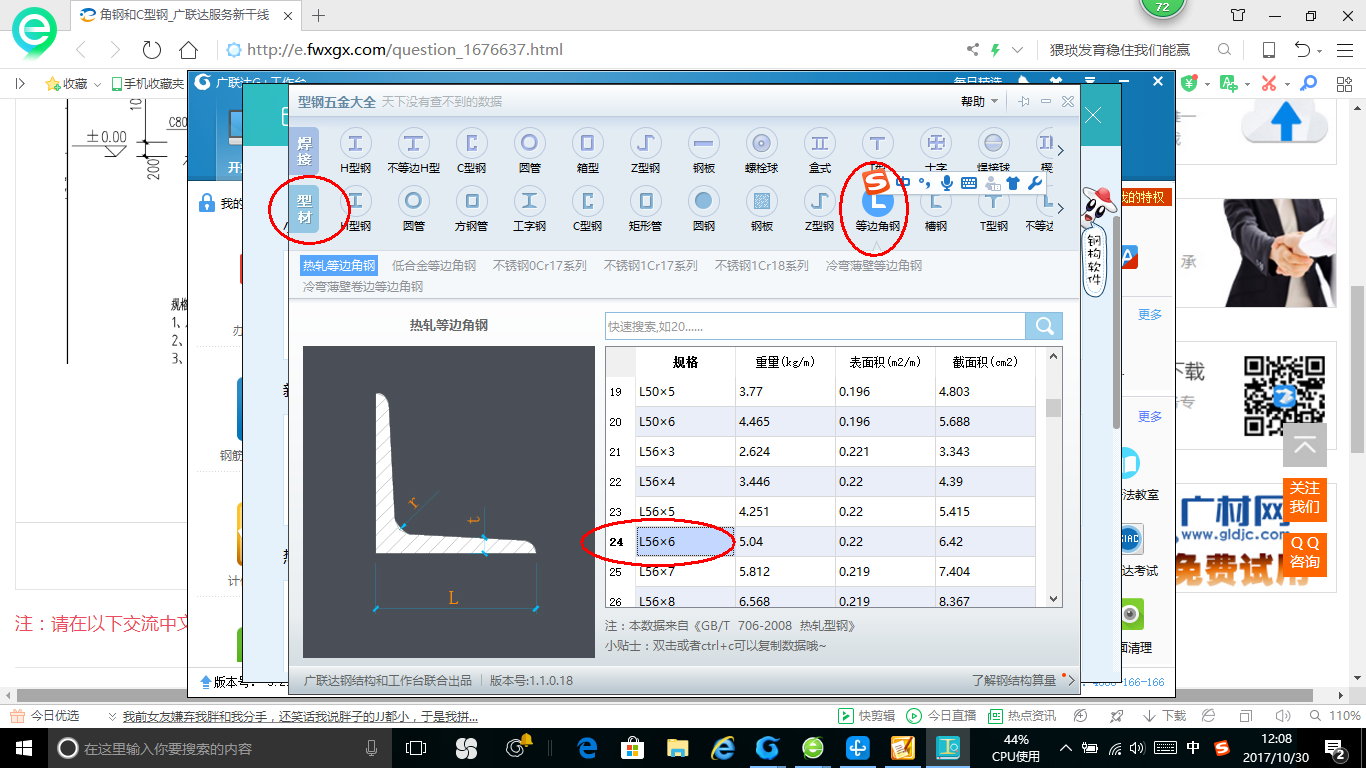Select 冷弯薄壁卷边等边角钢 sub-tab
The image size is (1366, 768).
tap(363, 286)
